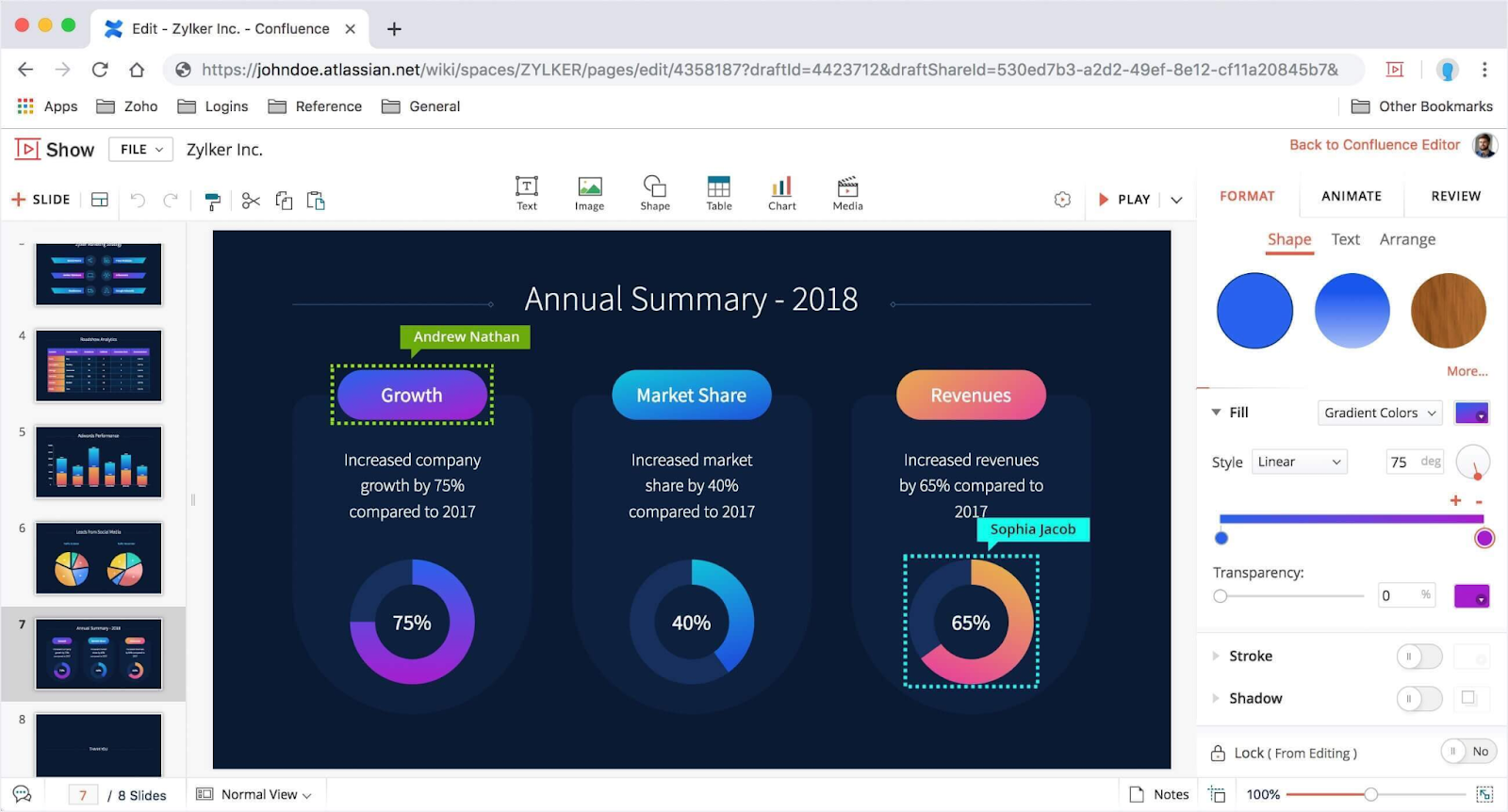The image size is (1508, 812).
Task: Select the purple gradient stop handle
Action: [x=1484, y=538]
